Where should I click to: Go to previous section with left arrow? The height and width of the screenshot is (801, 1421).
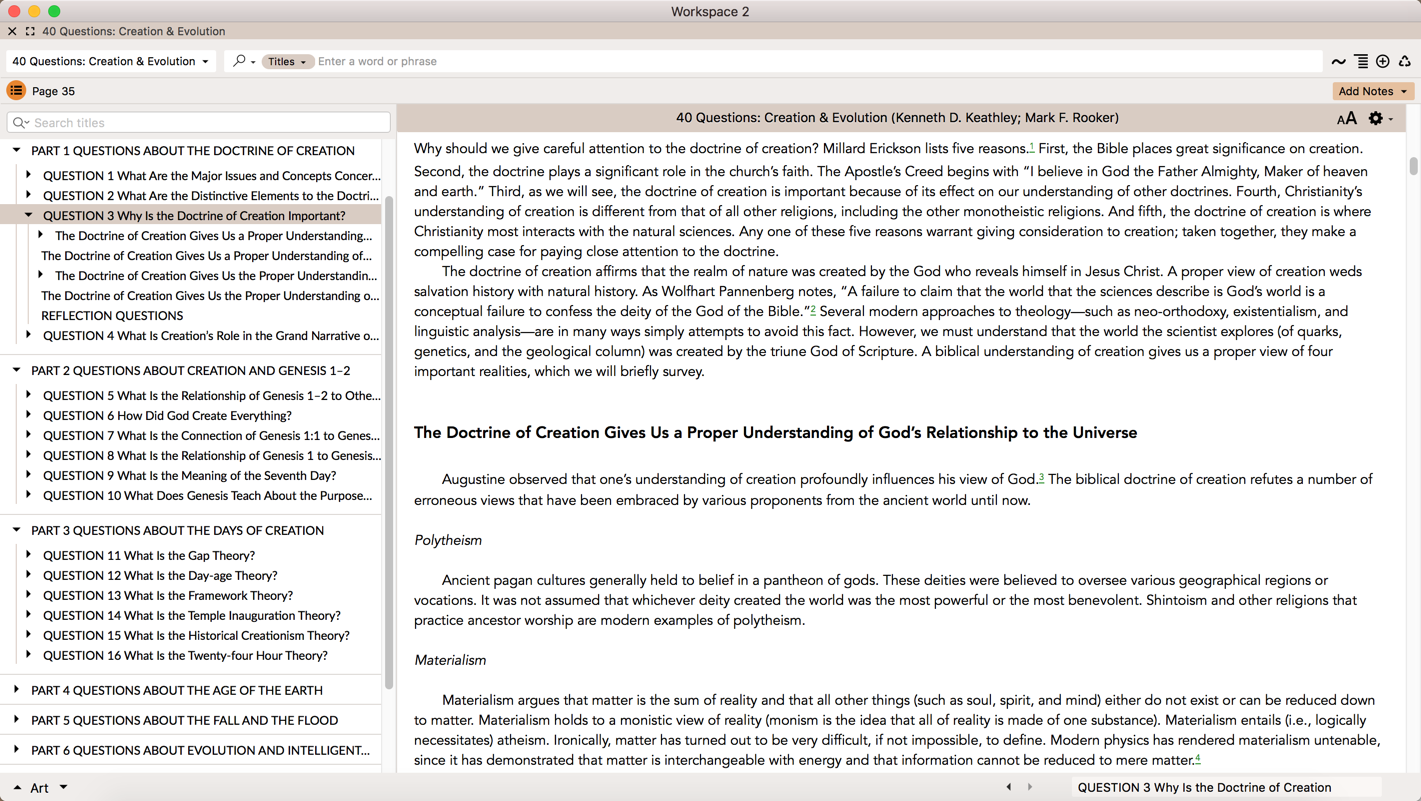1008,787
